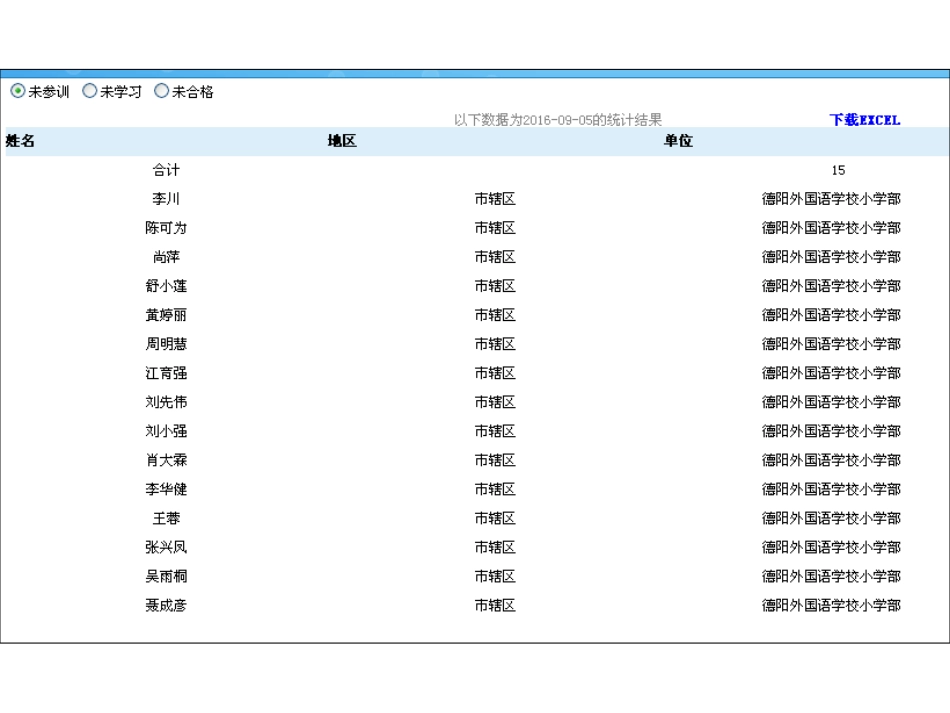
Task: Click the total count value 15
Action: (839, 170)
